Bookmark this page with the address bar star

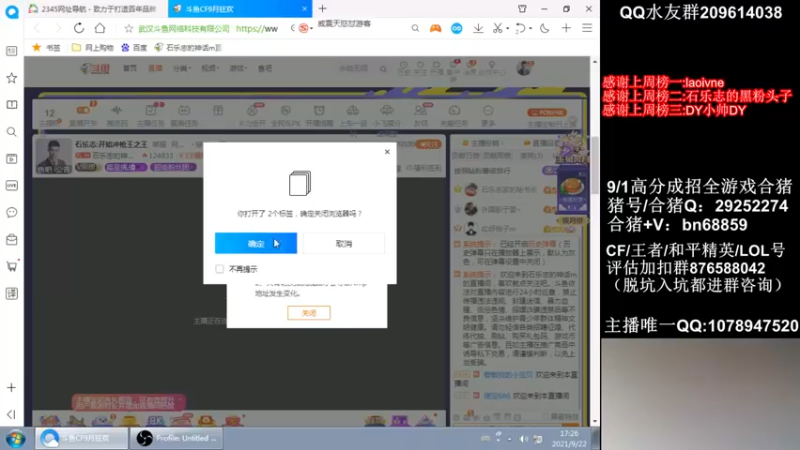pyautogui.click(x=129, y=29)
